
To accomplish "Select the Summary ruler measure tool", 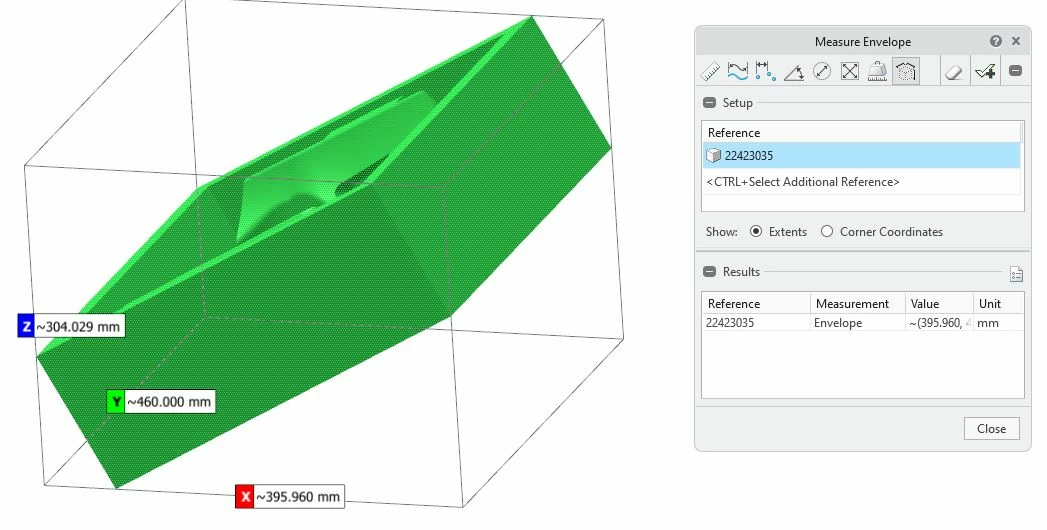I will pos(710,71).
